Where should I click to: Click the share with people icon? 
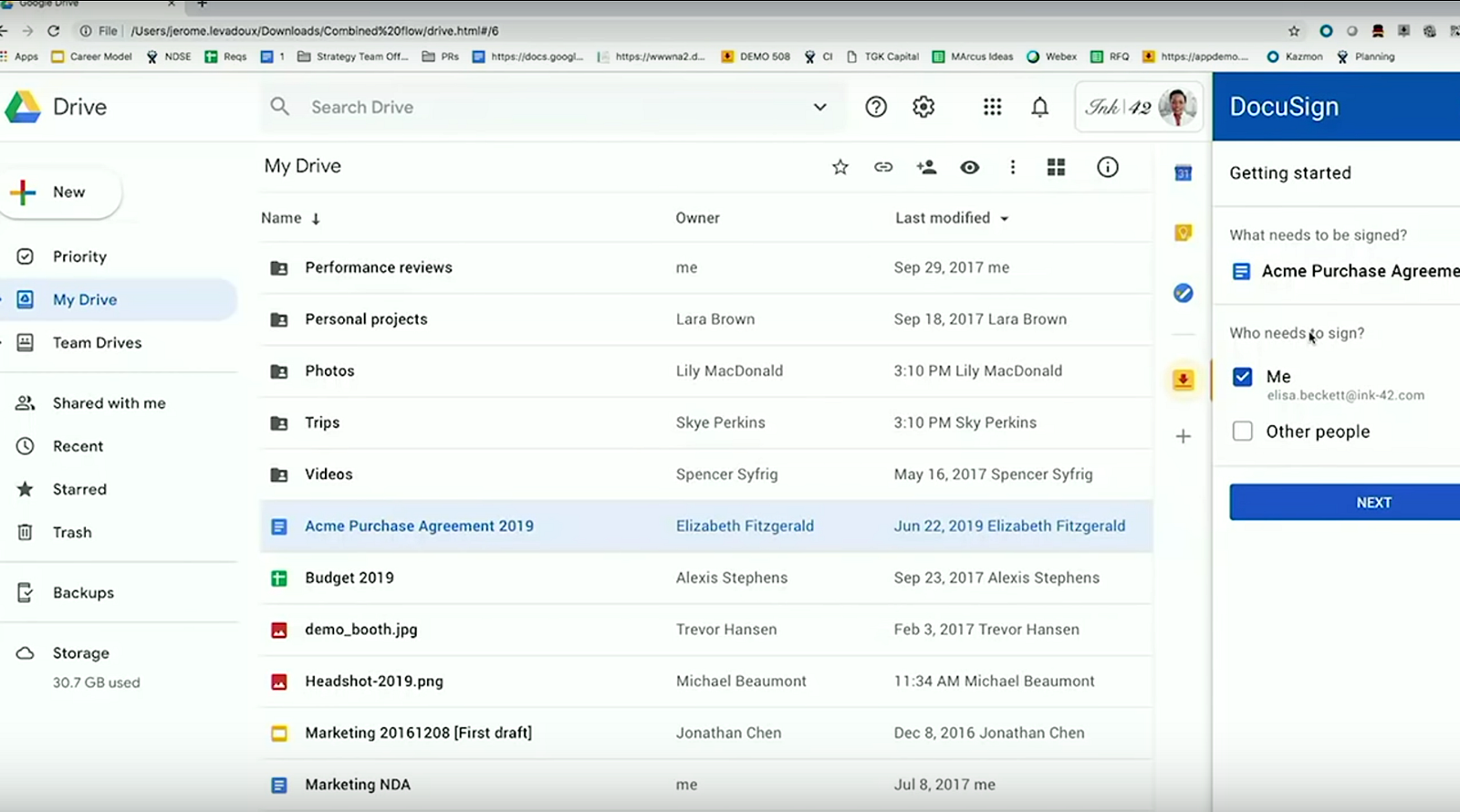click(926, 167)
